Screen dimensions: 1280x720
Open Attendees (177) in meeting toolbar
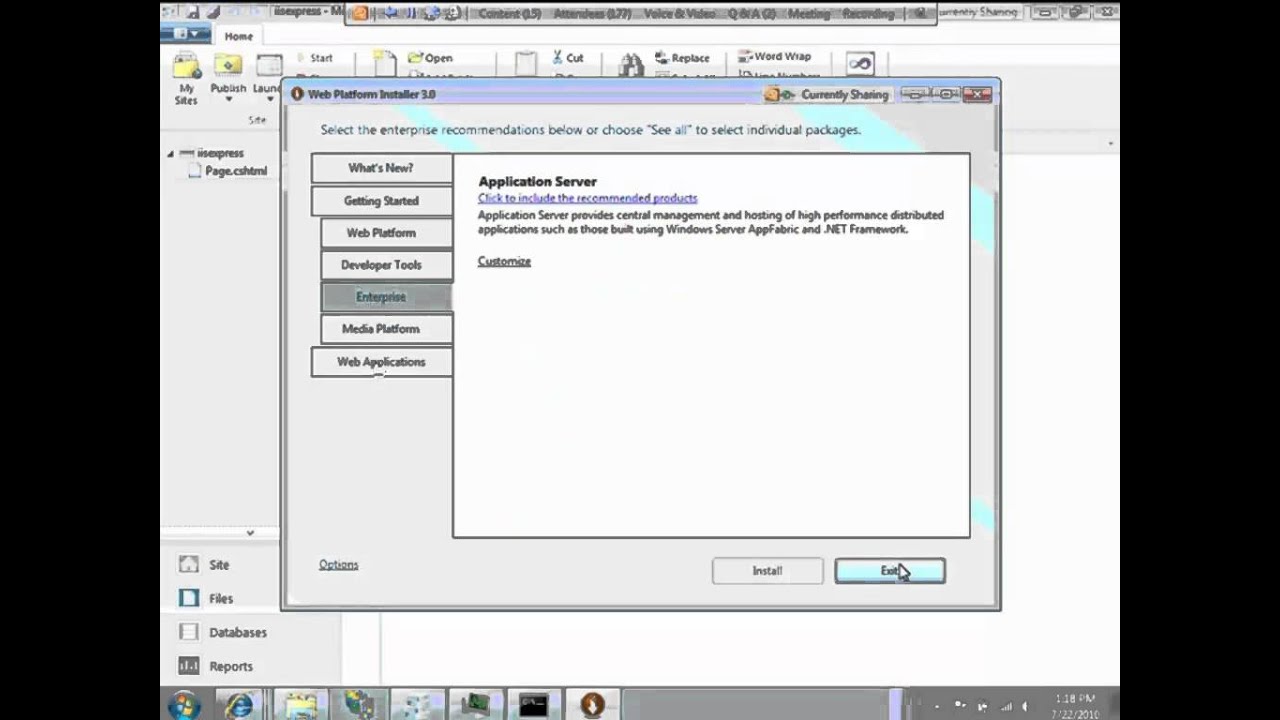(593, 14)
